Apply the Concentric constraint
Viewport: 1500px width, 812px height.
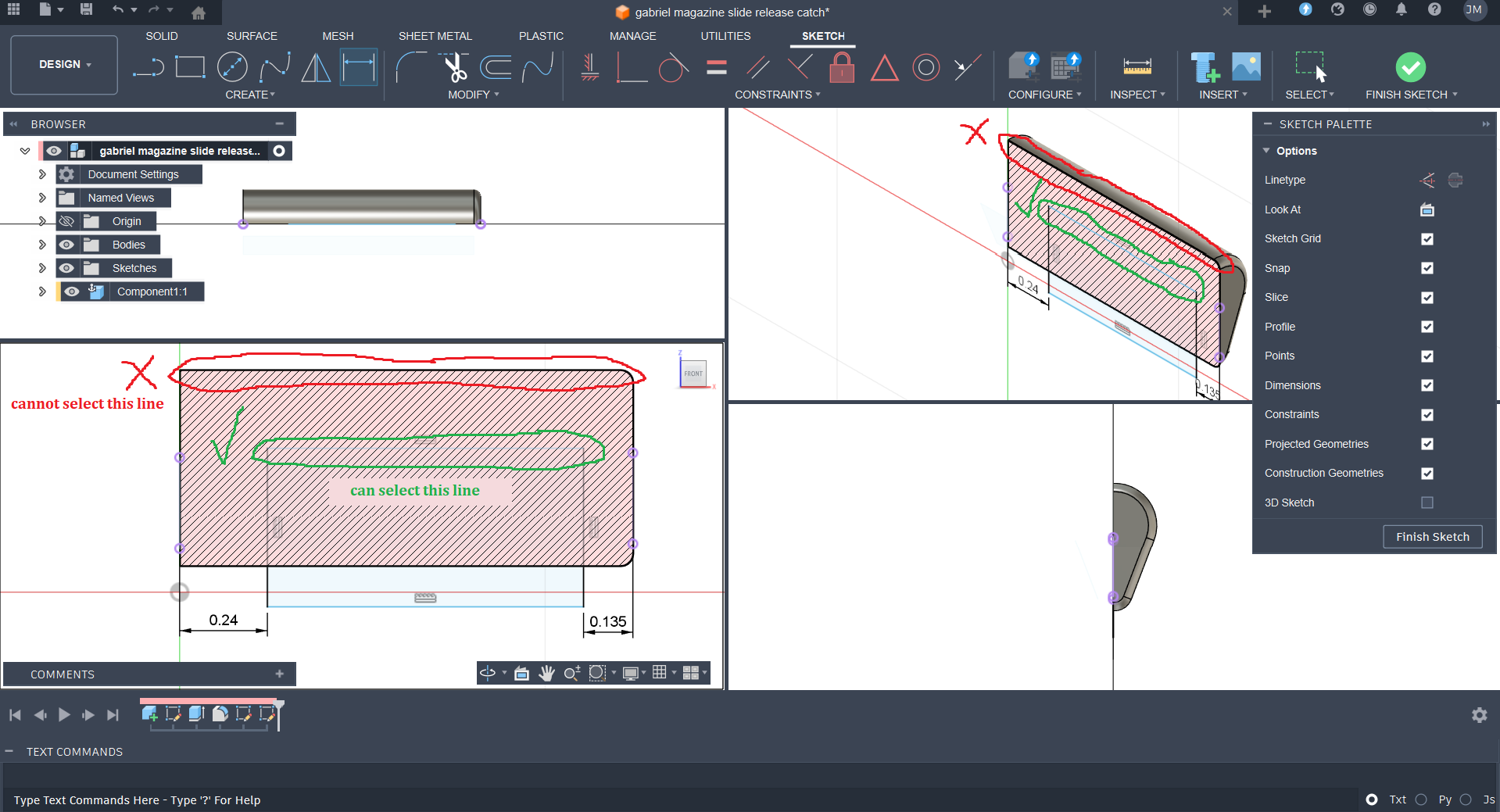[925, 67]
